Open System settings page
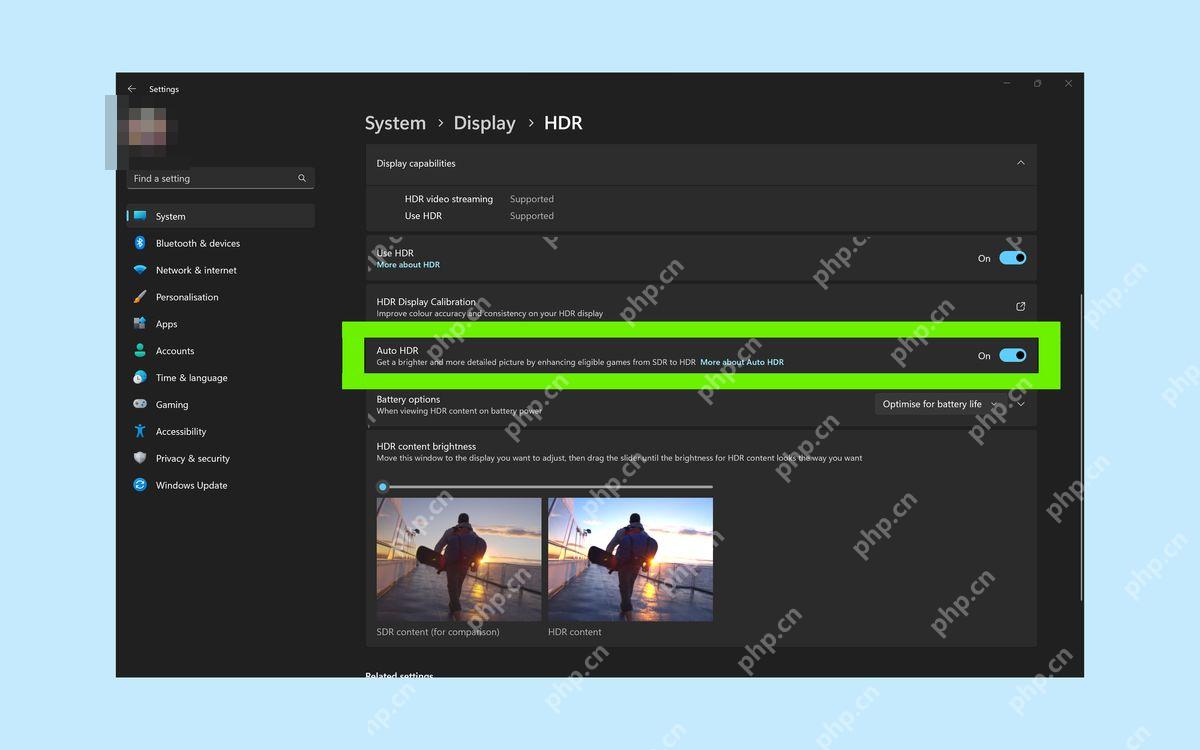1200x750 pixels. click(x=221, y=216)
